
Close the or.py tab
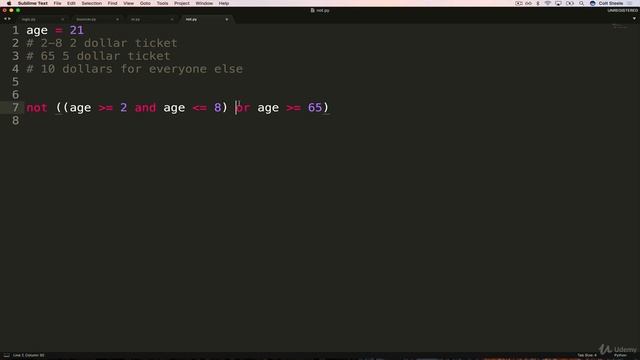click(x=172, y=19)
